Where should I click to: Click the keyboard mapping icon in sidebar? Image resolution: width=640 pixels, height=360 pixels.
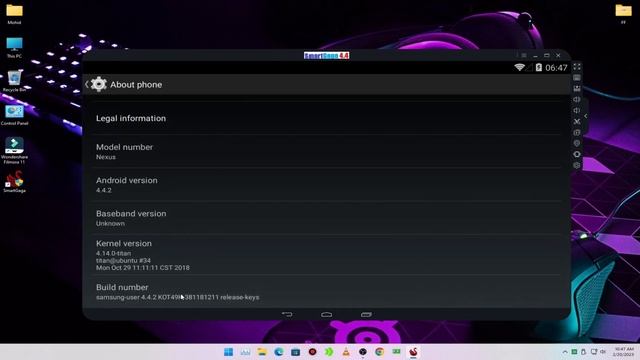point(577,78)
